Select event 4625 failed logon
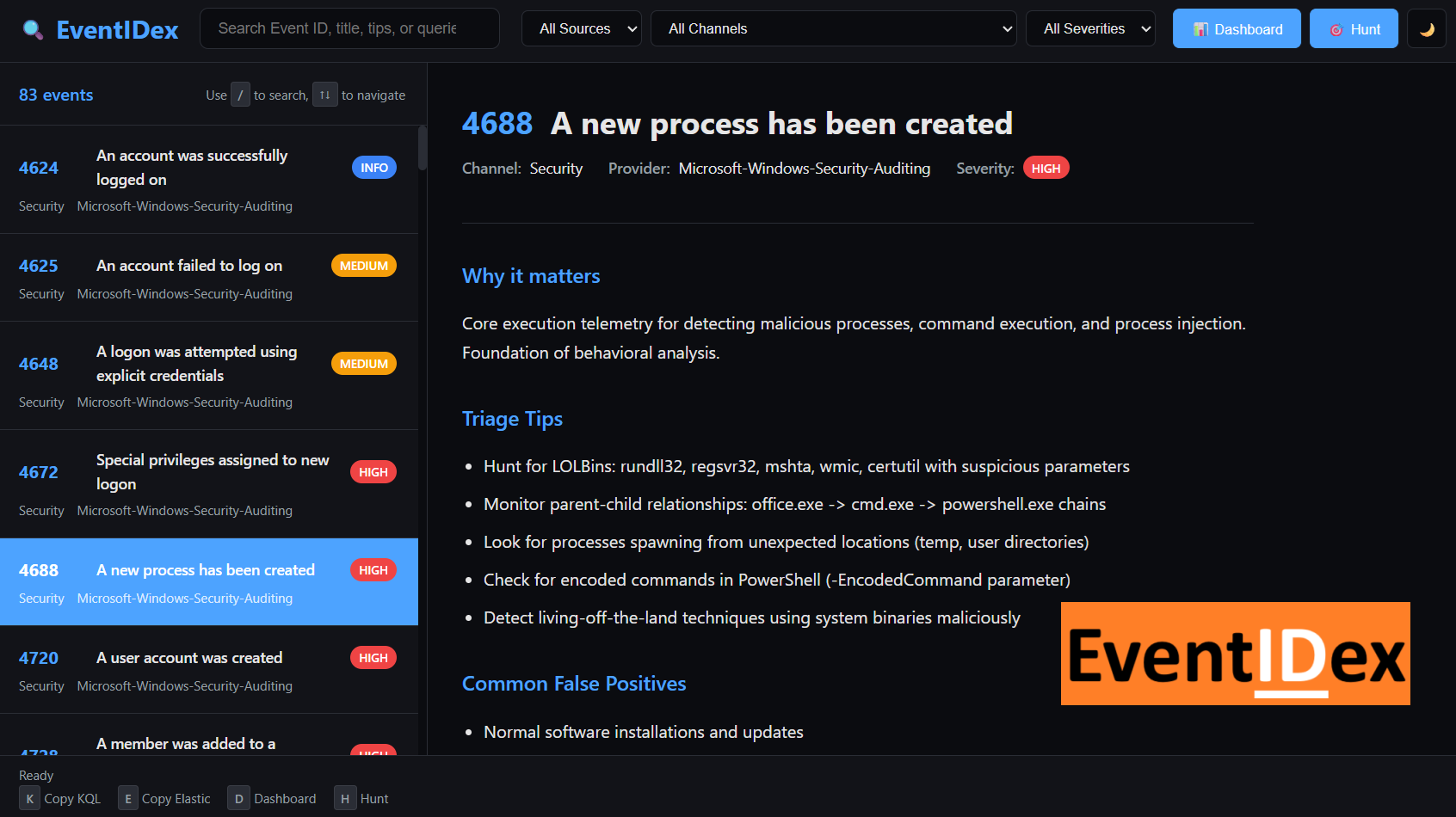The width and height of the screenshot is (1456, 817). 208,278
